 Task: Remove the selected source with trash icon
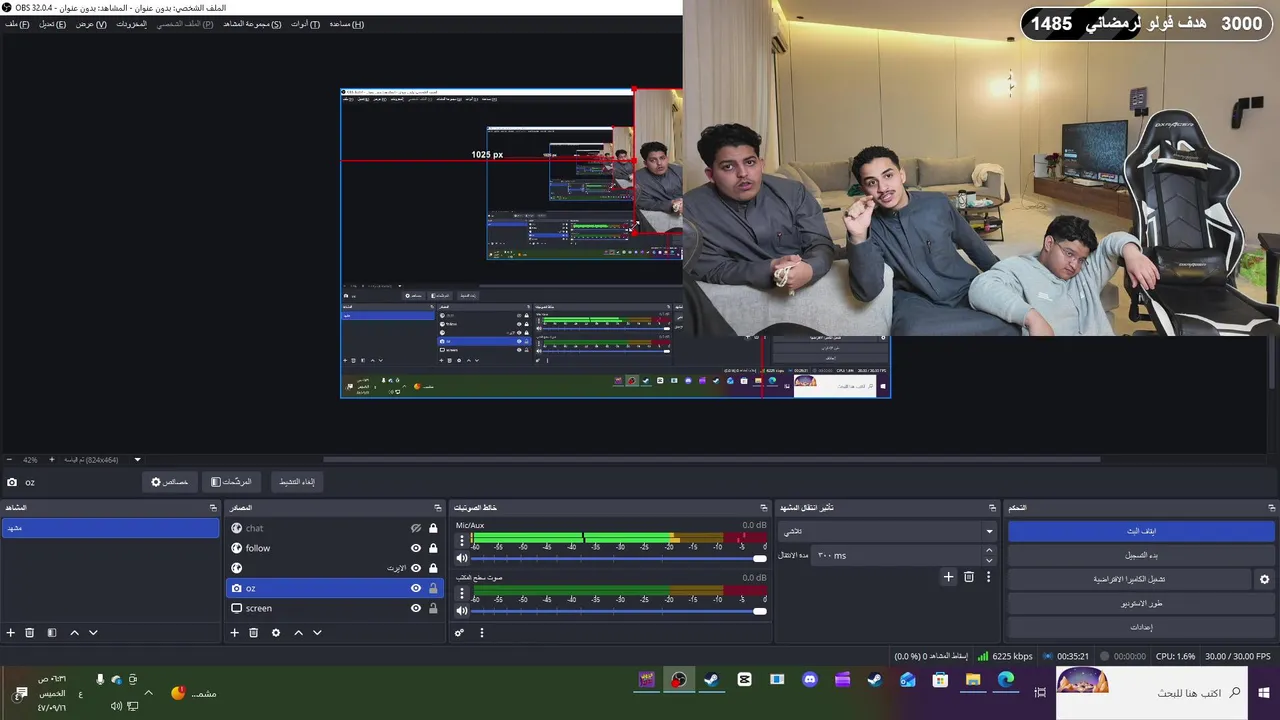[x=254, y=633]
